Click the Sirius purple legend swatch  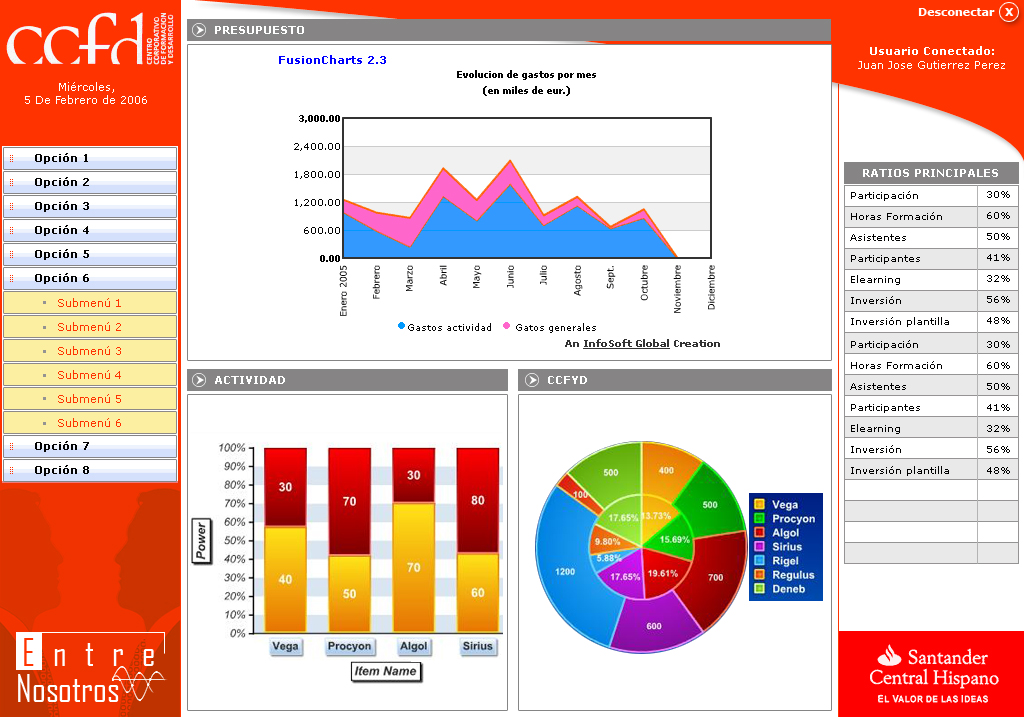point(759,547)
